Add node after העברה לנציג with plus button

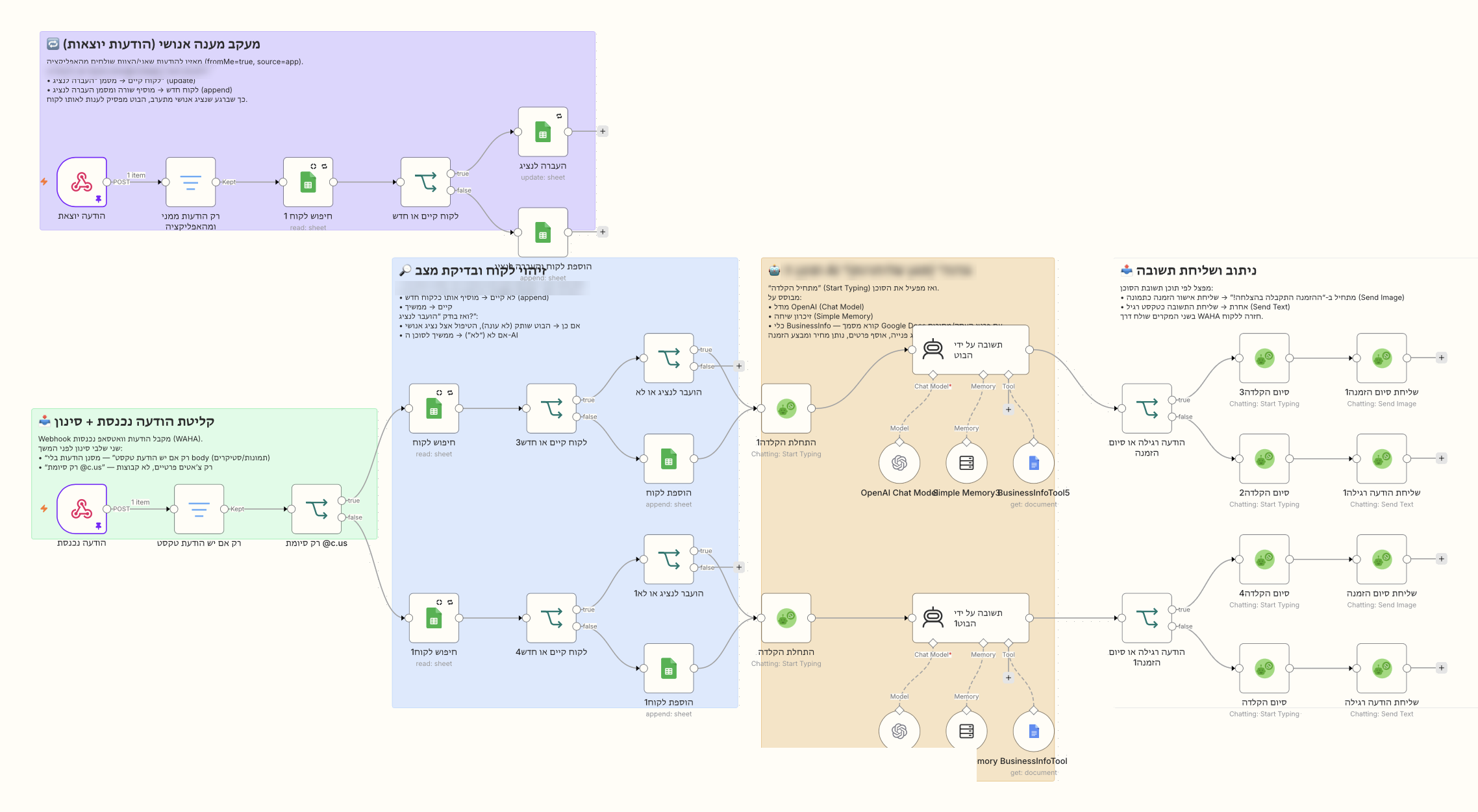pos(603,132)
